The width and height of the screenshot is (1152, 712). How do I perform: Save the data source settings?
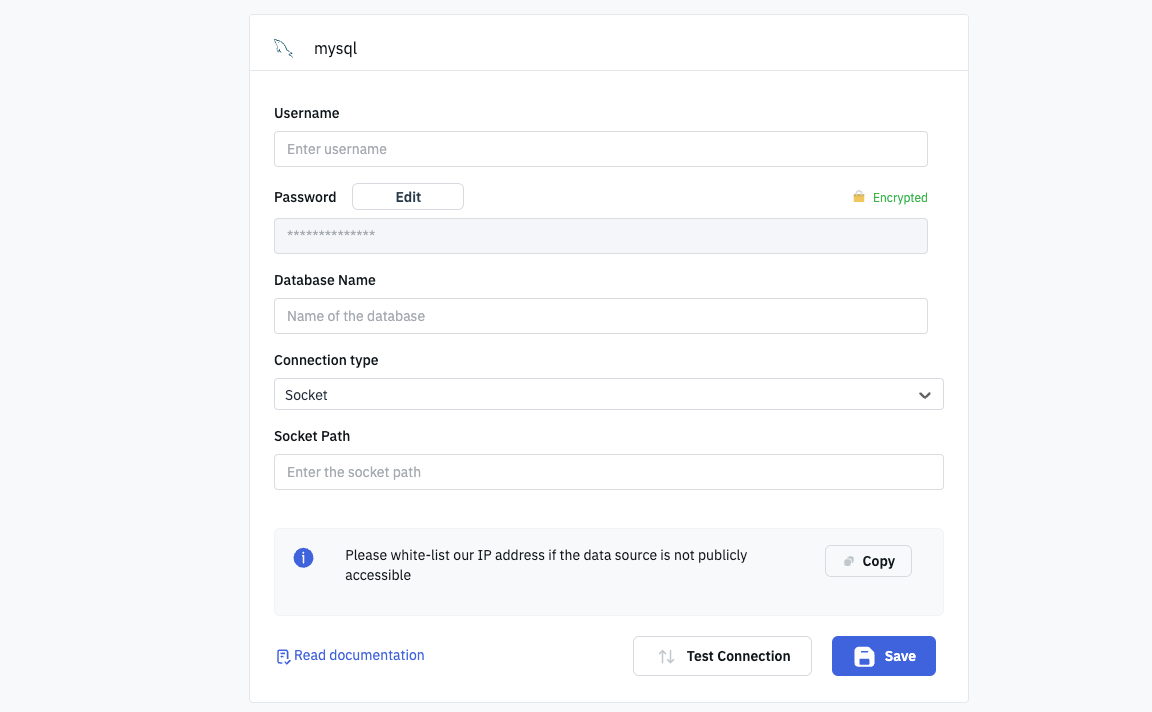click(884, 656)
